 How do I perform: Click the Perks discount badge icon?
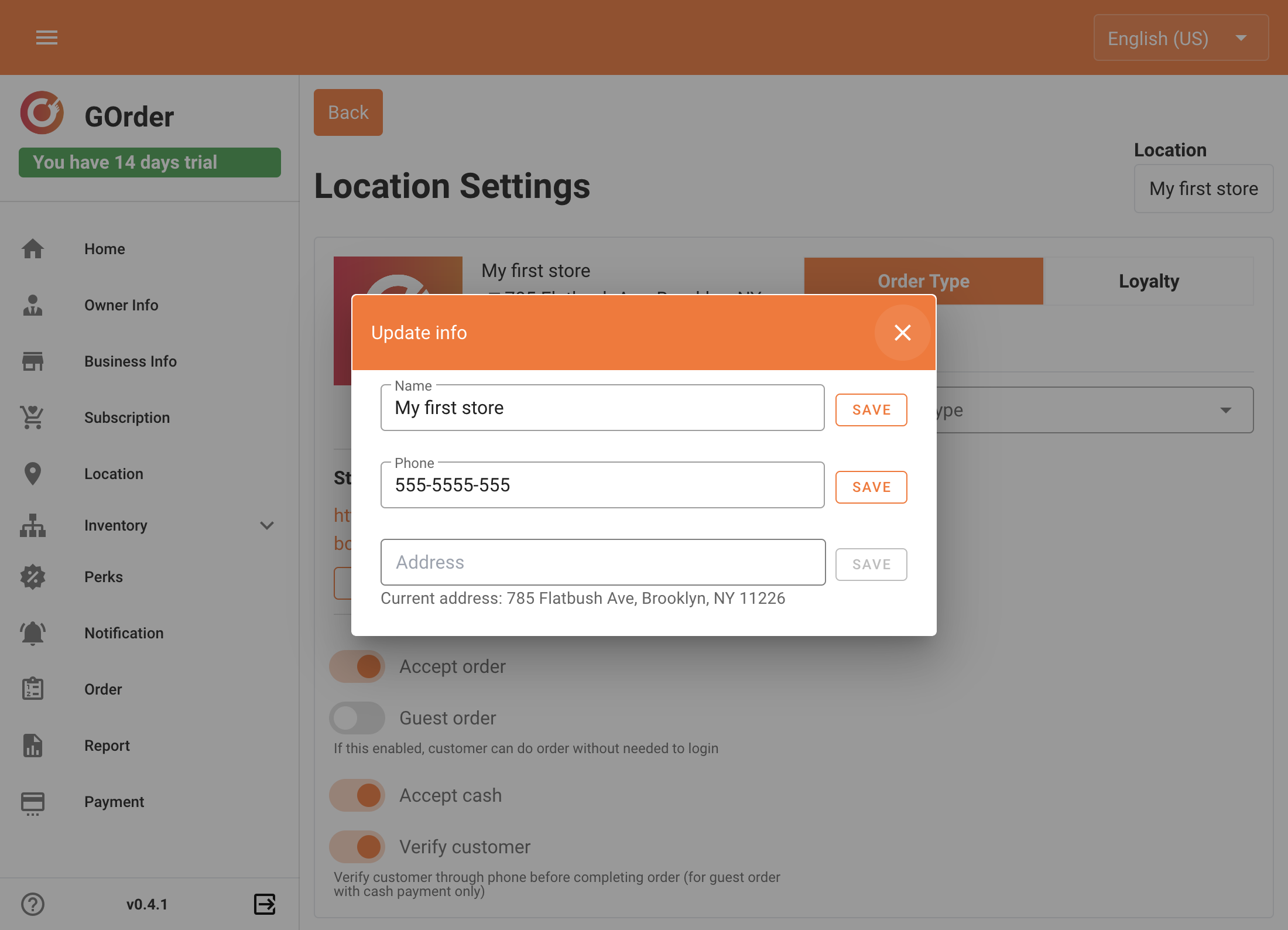click(33, 577)
